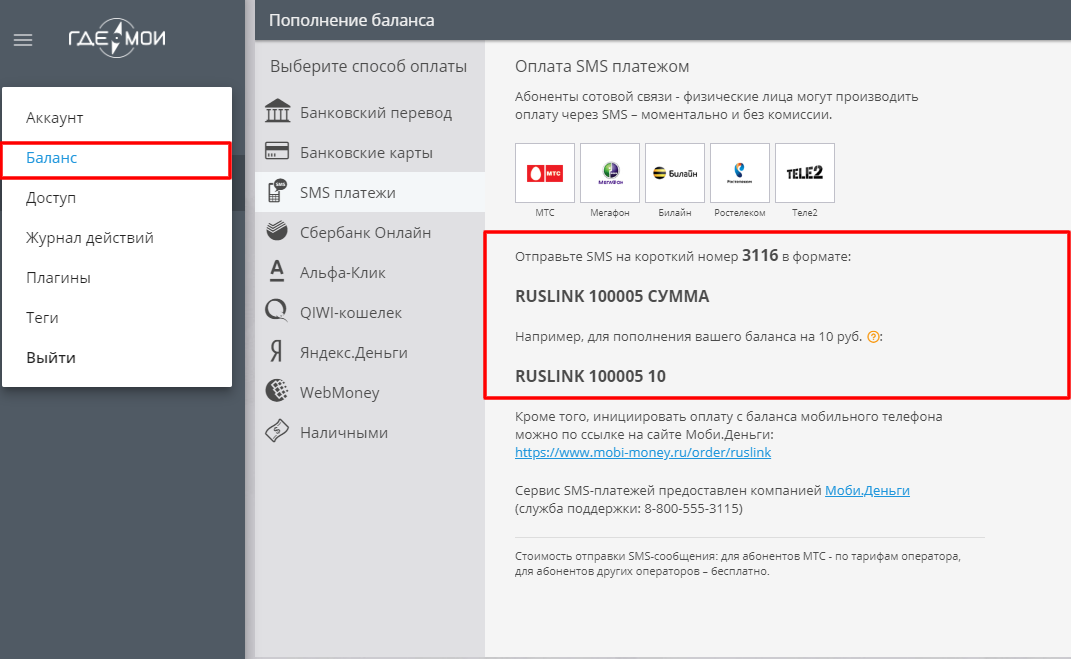Click the Sberbank Online icon
Screen dimensions: 1071x659
click(x=277, y=232)
